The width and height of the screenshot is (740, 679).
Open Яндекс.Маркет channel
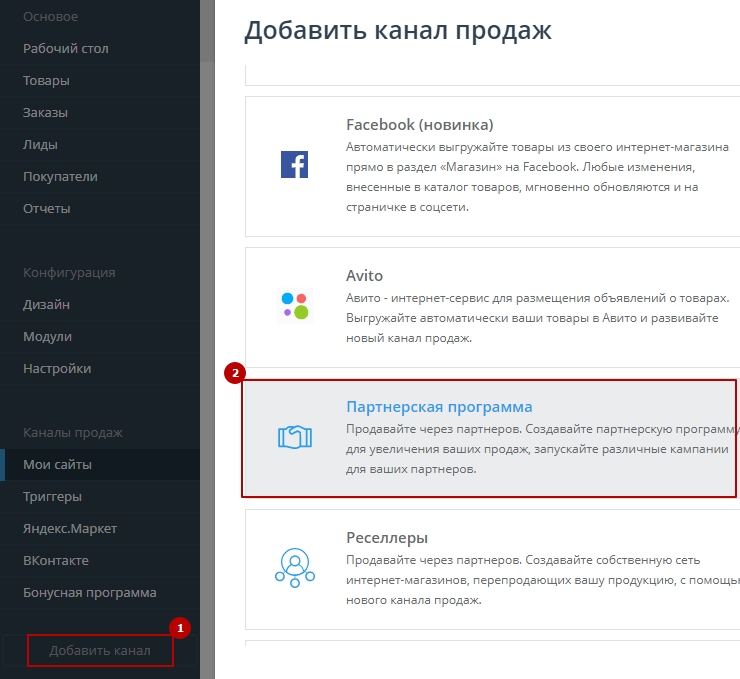pos(70,528)
